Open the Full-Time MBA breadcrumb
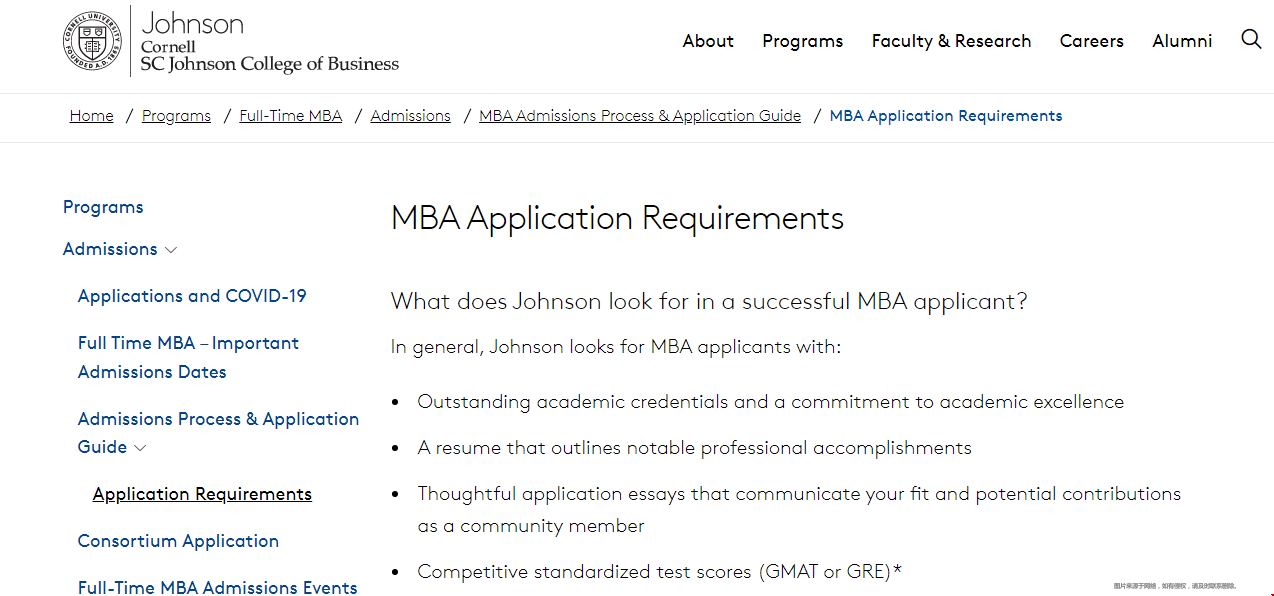The height and width of the screenshot is (596, 1274). click(290, 116)
